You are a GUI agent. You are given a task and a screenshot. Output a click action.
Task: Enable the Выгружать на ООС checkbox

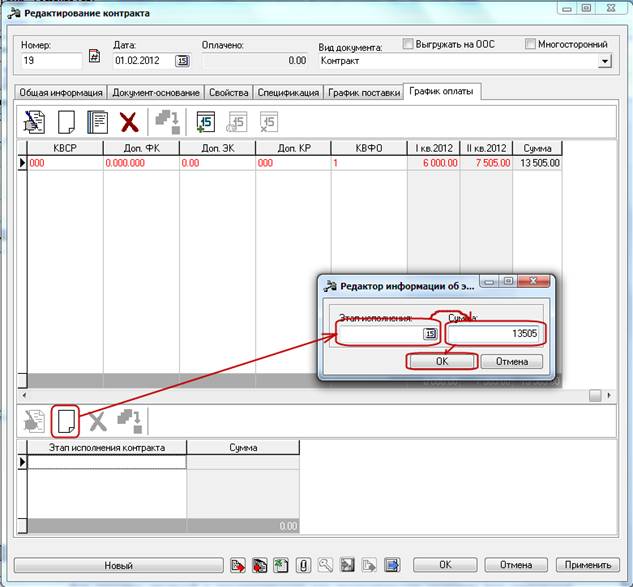tap(408, 44)
